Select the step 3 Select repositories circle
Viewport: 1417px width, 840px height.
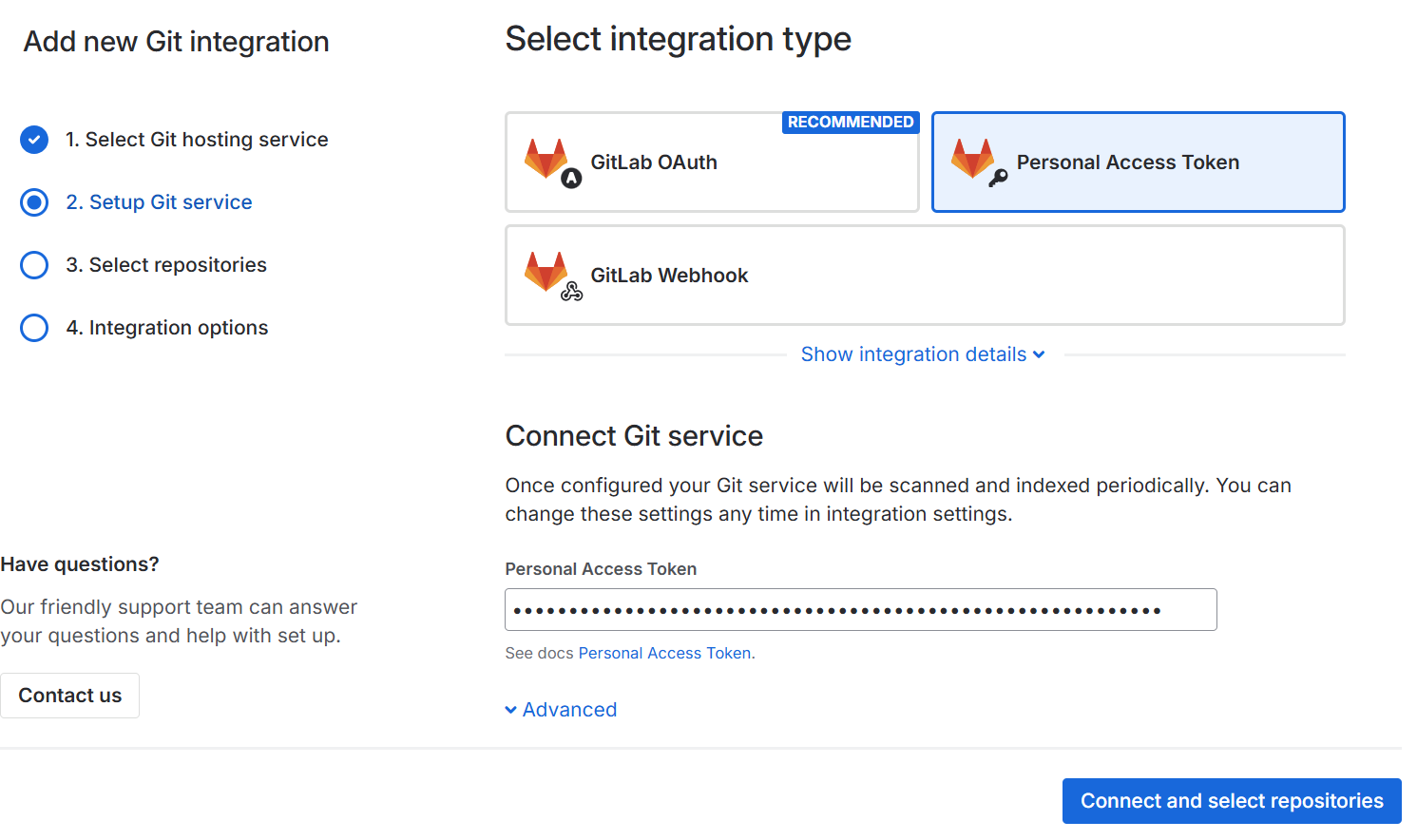pos(34,265)
